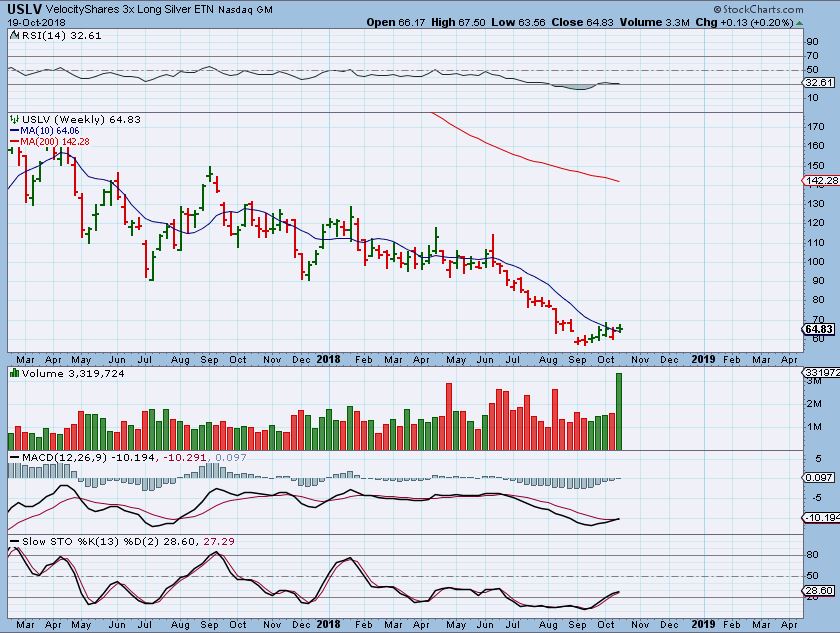
Task: Click the RSI(14) legend line icon
Action: (14, 36)
